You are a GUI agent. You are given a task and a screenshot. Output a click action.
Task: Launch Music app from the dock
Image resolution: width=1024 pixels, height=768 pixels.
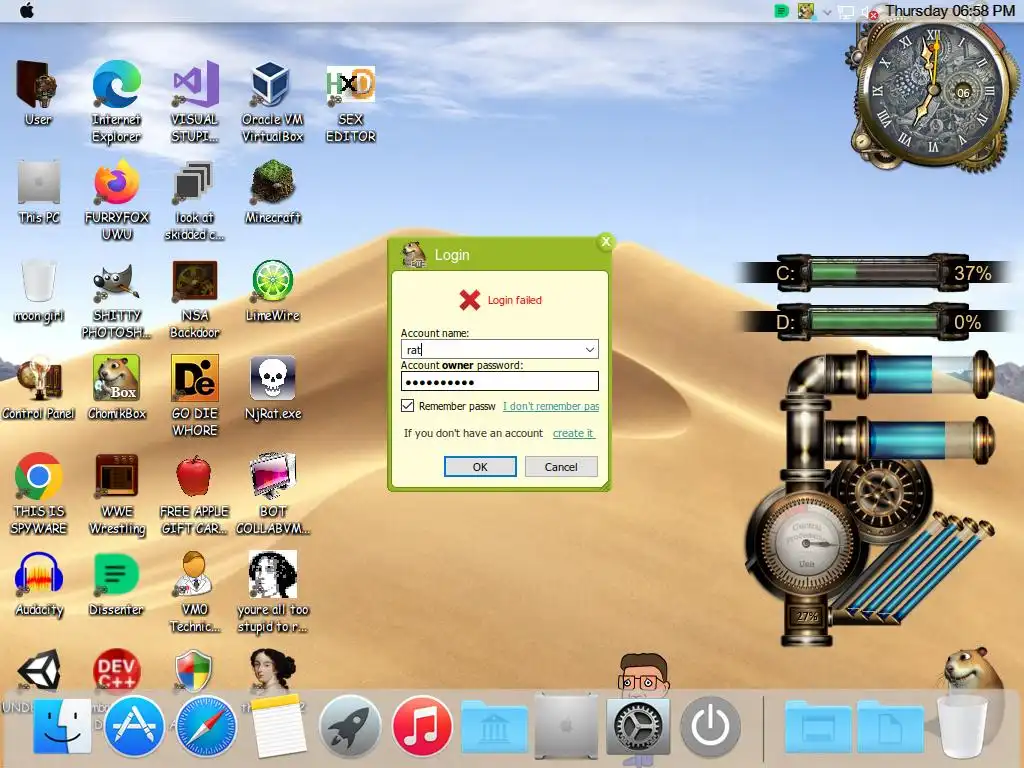click(x=422, y=726)
